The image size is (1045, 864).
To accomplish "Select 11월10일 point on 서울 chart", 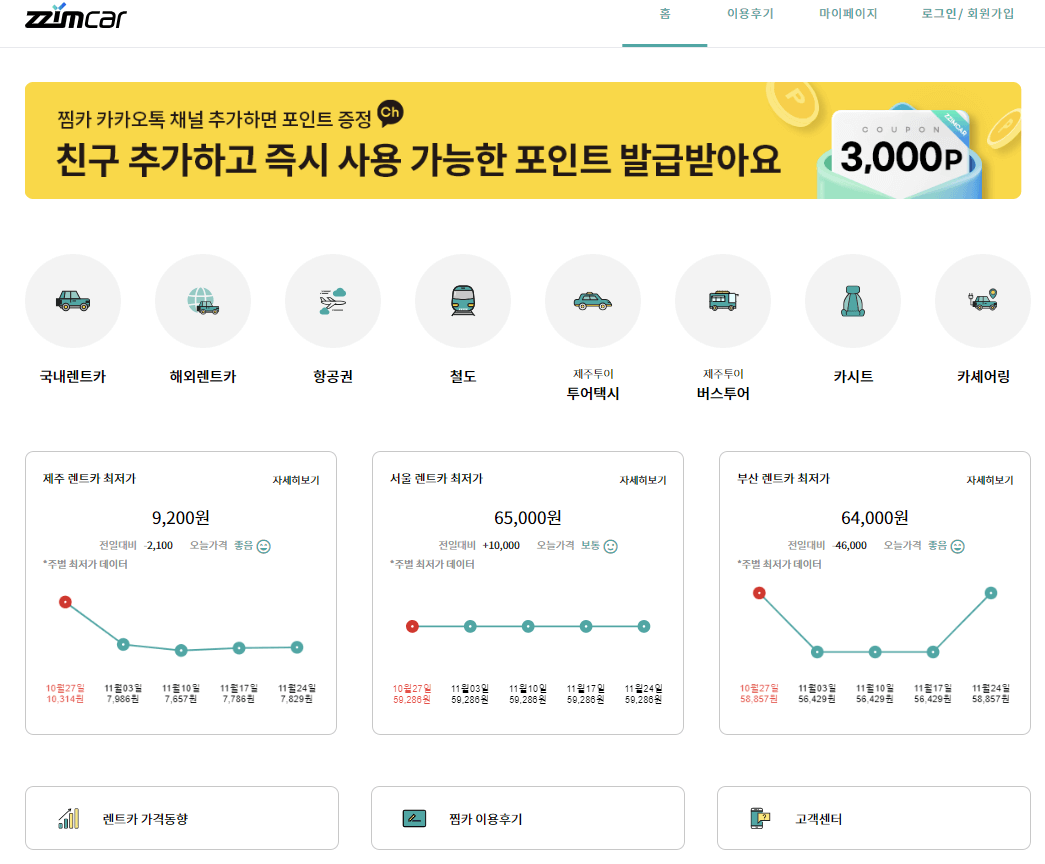I will point(528,626).
